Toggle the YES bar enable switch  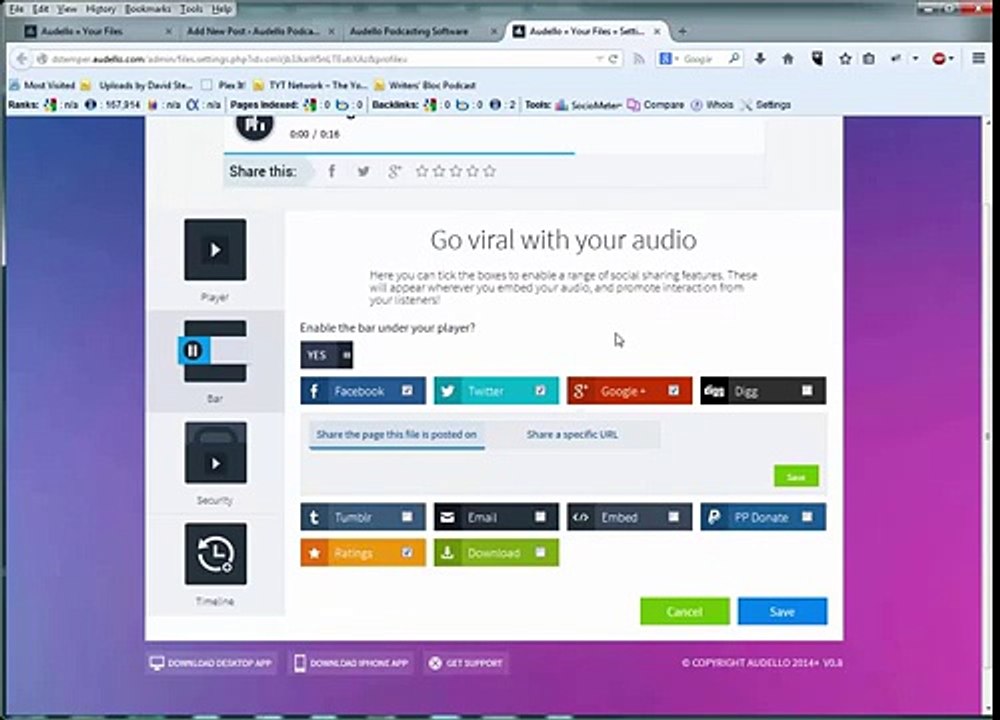tap(327, 355)
